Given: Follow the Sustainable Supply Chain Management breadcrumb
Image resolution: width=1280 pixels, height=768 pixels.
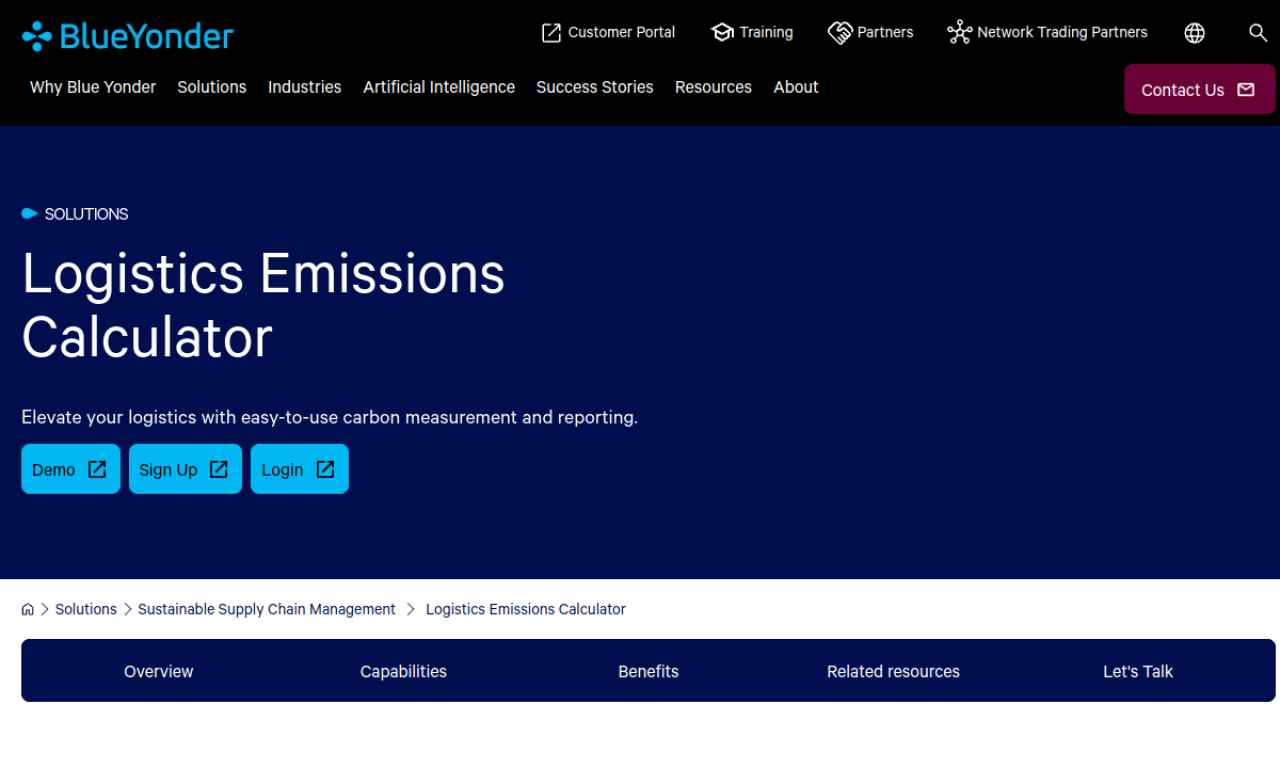Looking at the screenshot, I should click(x=267, y=609).
